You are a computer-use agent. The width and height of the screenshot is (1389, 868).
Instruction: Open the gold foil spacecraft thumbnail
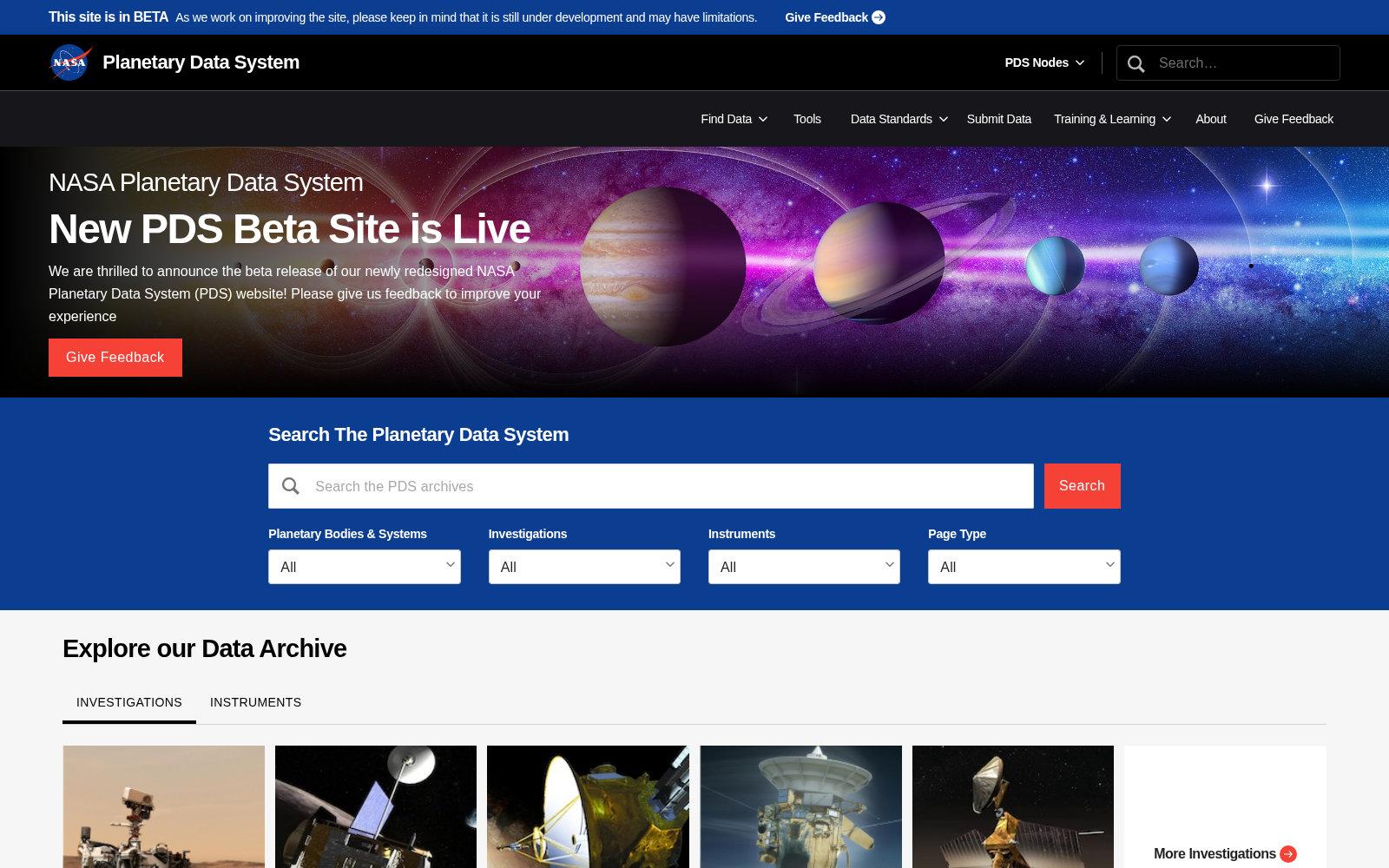tap(588, 807)
